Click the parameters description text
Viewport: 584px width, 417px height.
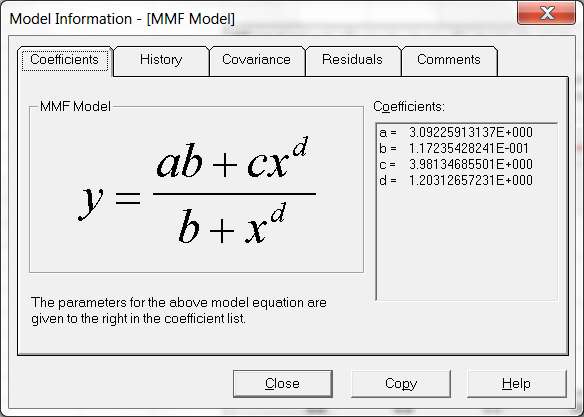pyautogui.click(x=179, y=311)
